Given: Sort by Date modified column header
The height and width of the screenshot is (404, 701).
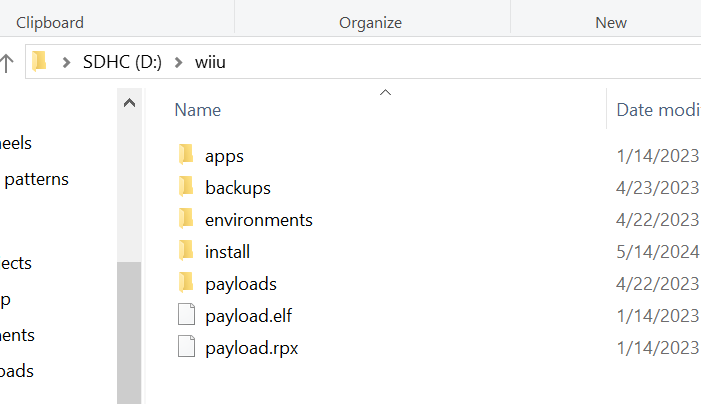Looking at the screenshot, I should point(658,110).
